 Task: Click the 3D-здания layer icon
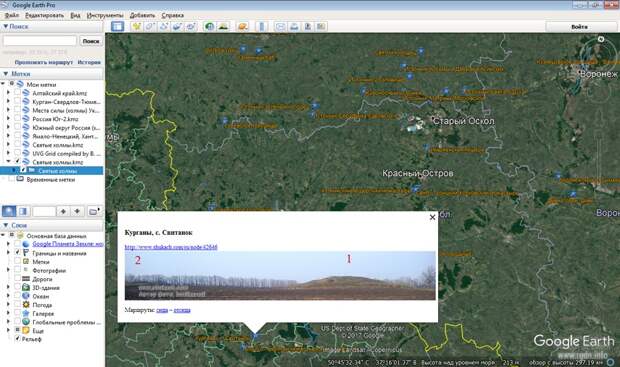pyautogui.click(x=26, y=288)
